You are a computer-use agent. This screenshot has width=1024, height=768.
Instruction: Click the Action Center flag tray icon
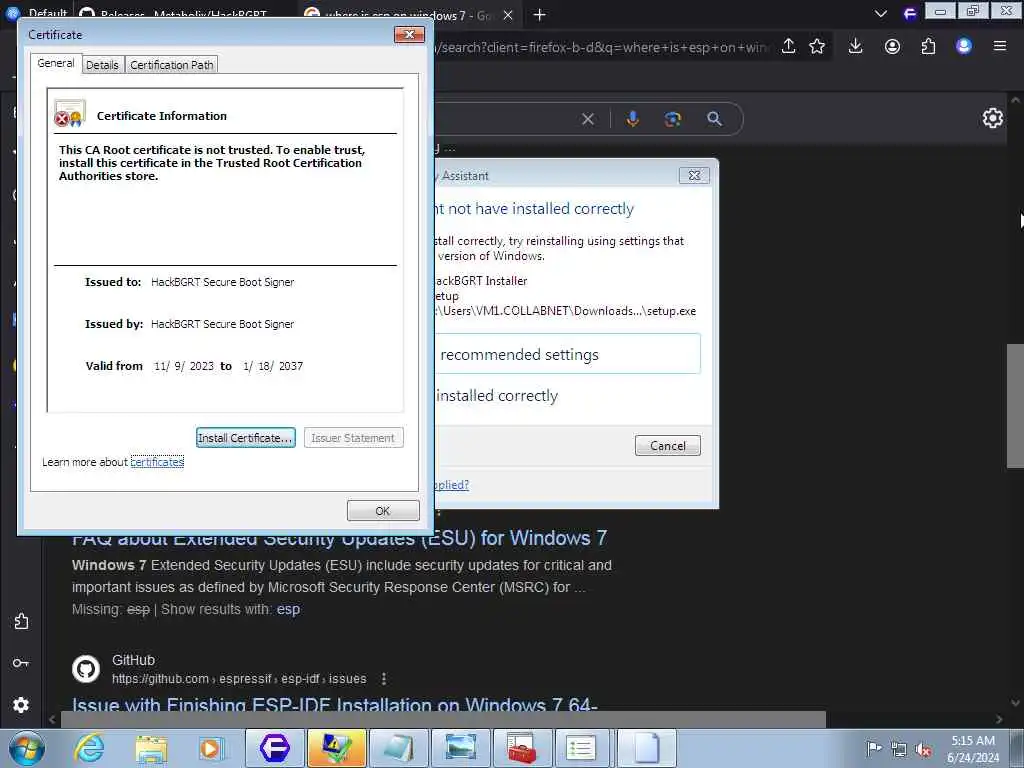(x=874, y=748)
